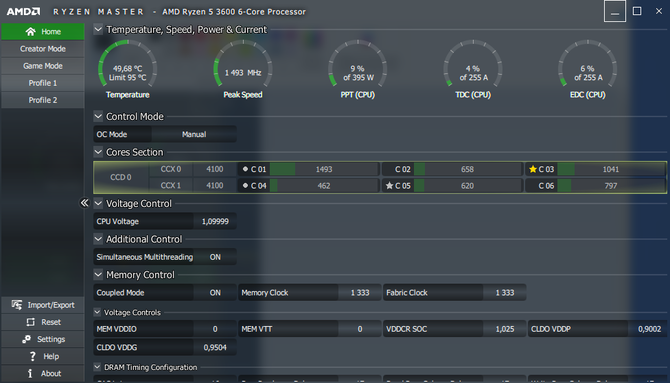Collapse the DRAM Timing Configuration section
The image size is (670, 383).
pyautogui.click(x=97, y=367)
